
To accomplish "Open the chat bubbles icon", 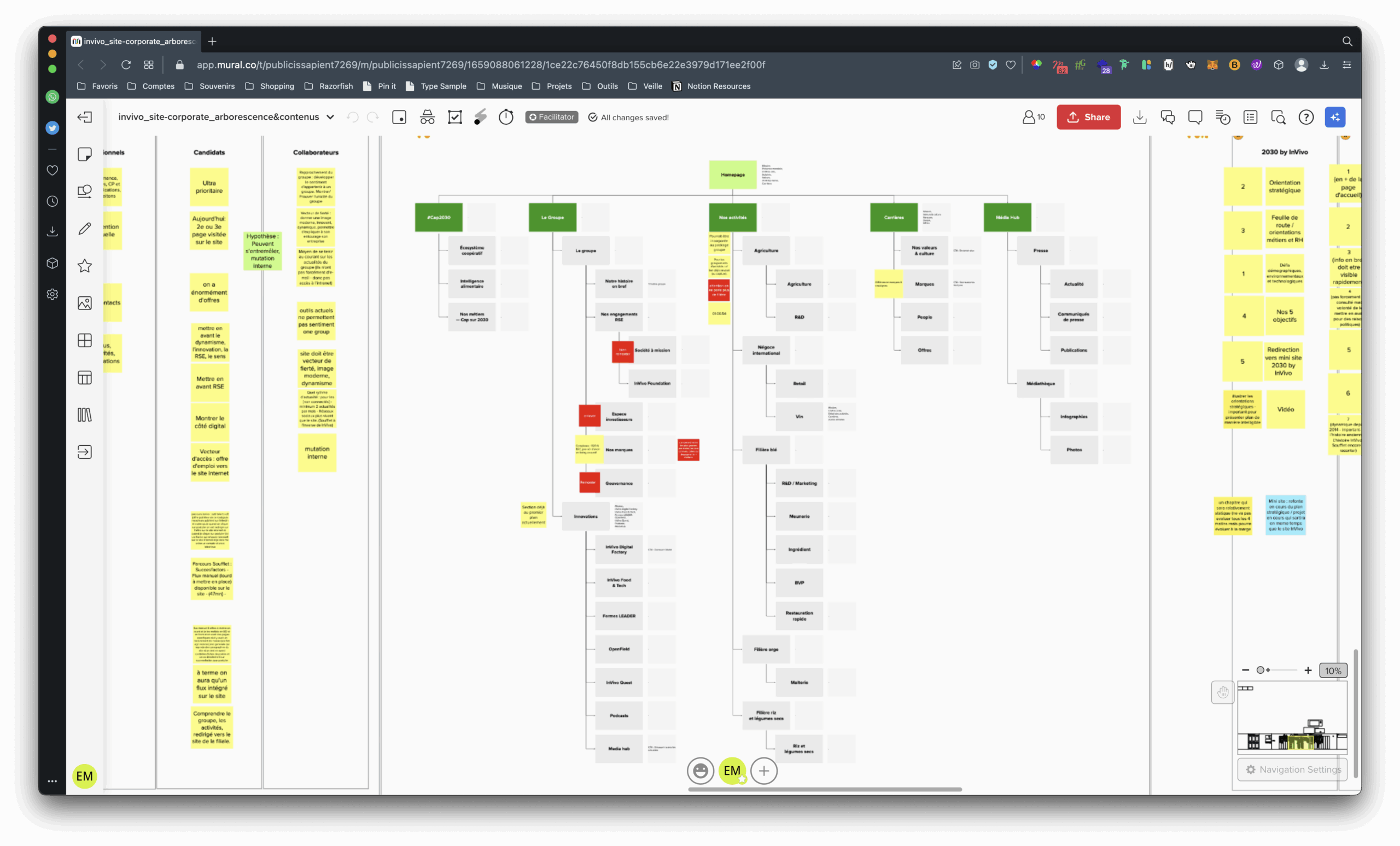I will pyautogui.click(x=1168, y=117).
